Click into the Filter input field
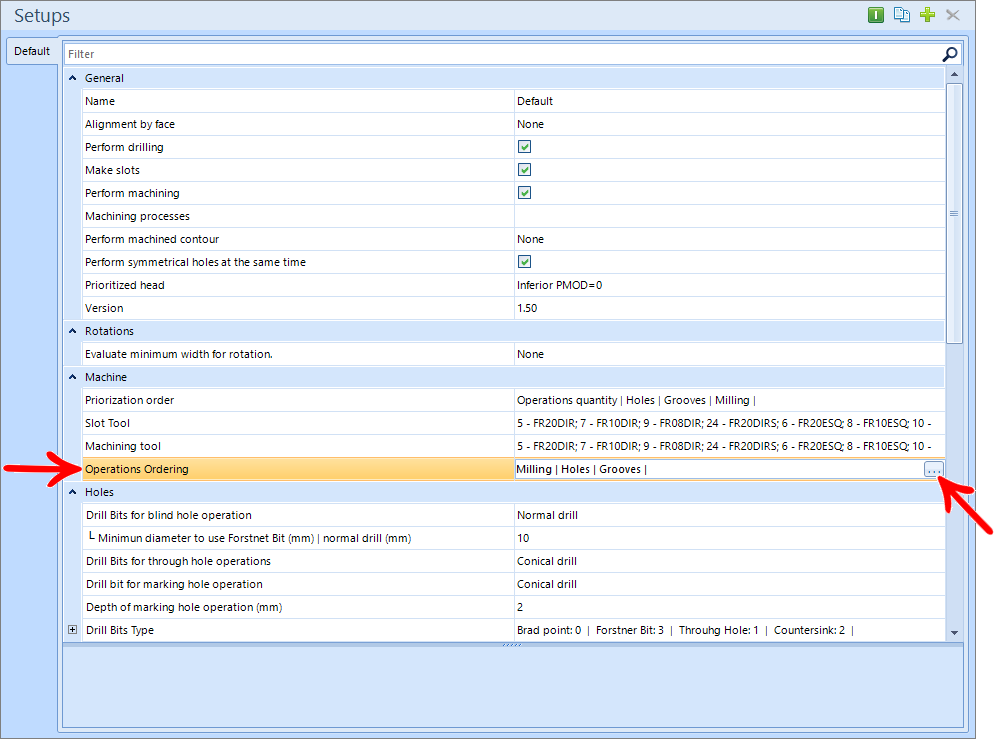The height and width of the screenshot is (739, 999). 503,54
